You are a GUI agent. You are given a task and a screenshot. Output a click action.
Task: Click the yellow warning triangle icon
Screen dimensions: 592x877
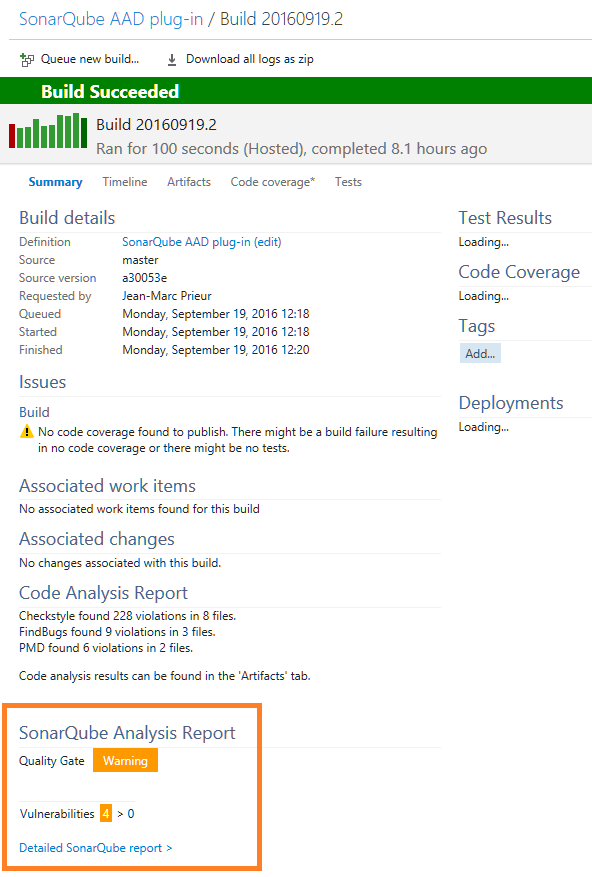tap(26, 431)
